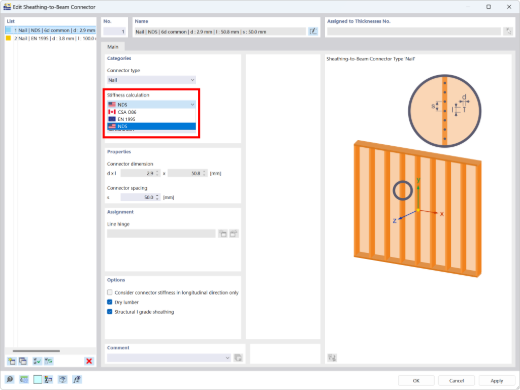520x390 pixels.
Task: Toggle Structural I grade sheathing checkbox
Action: pos(110,312)
